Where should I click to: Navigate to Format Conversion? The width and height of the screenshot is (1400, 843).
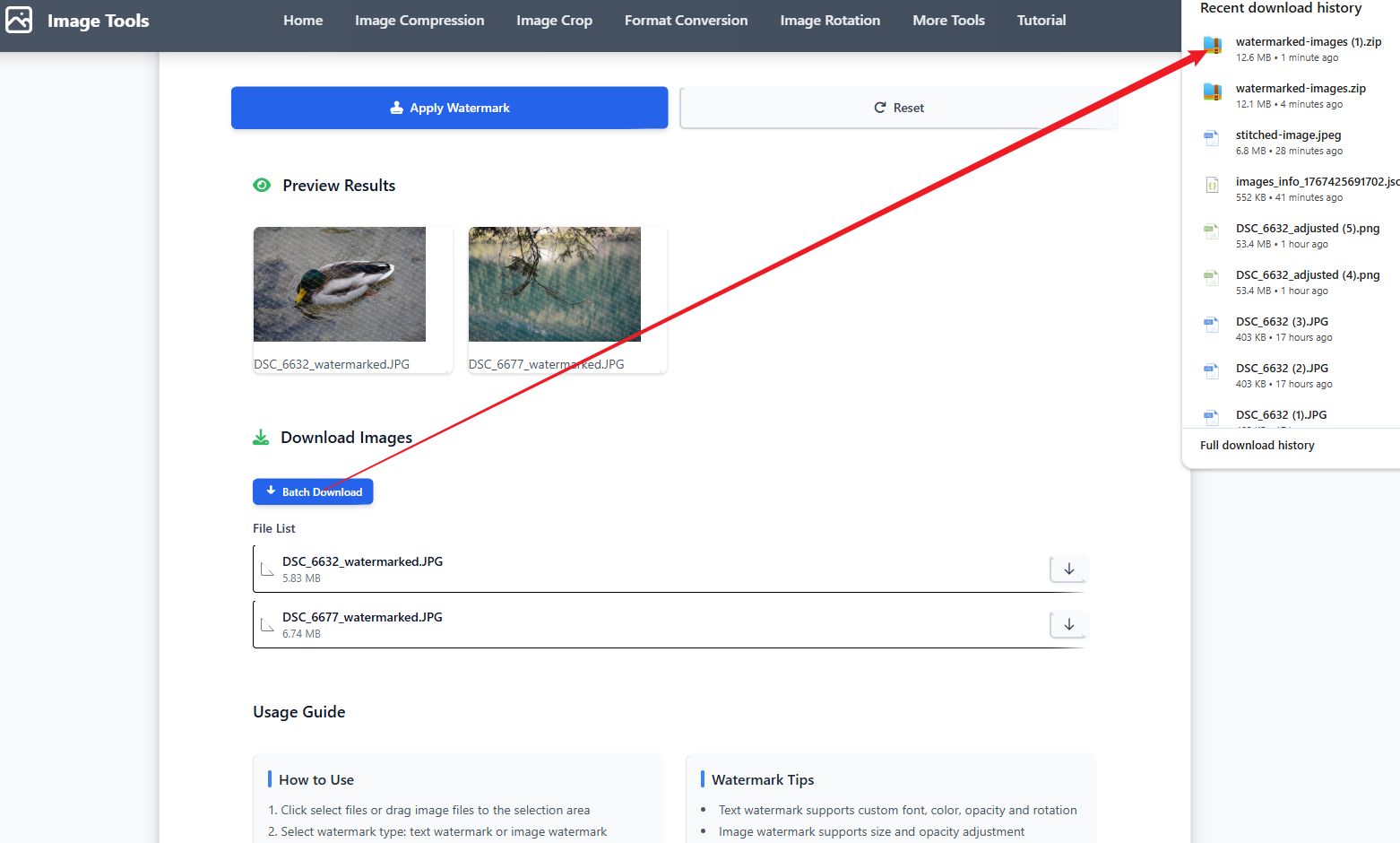point(686,20)
